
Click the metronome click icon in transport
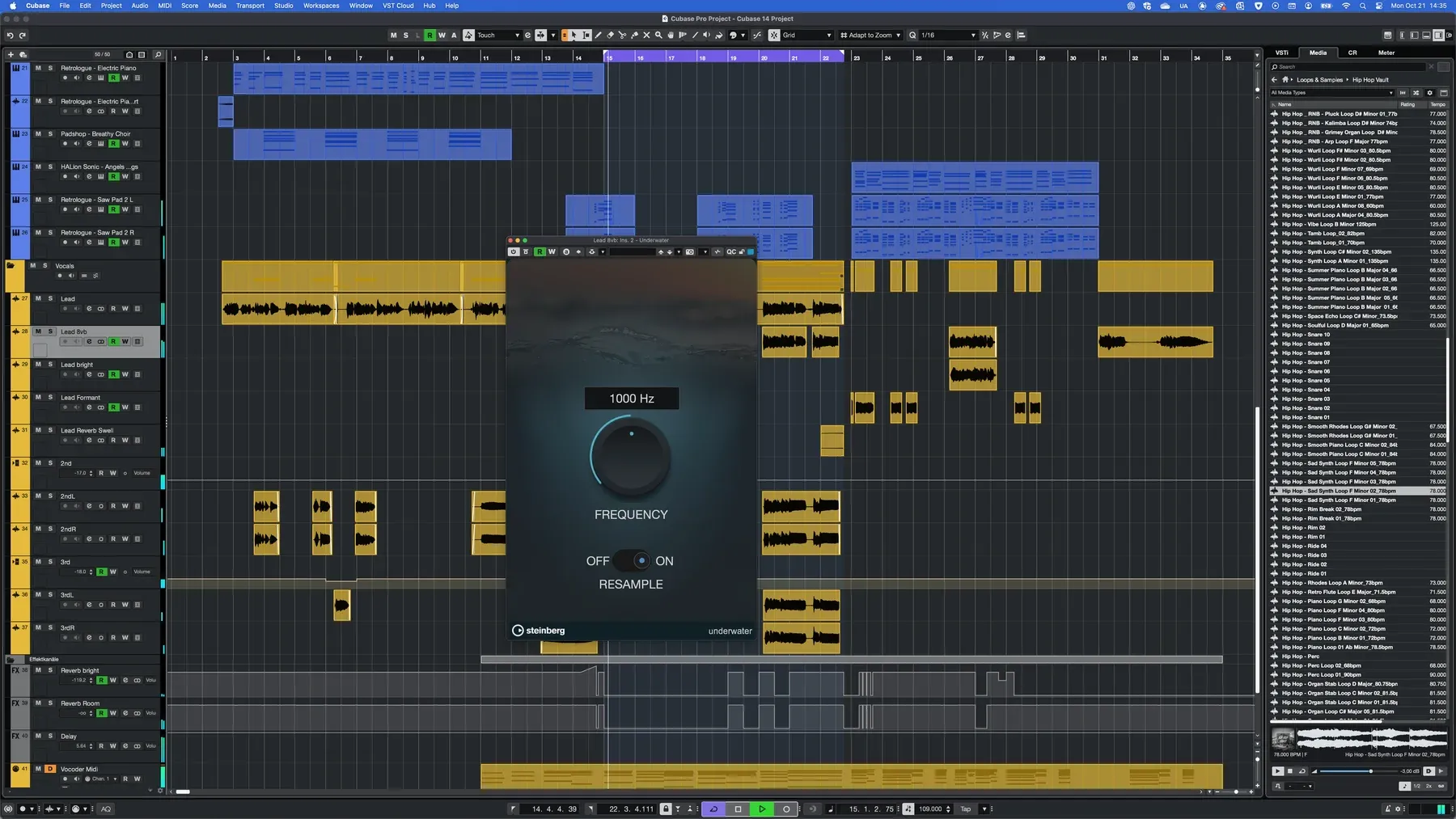(1388, 808)
